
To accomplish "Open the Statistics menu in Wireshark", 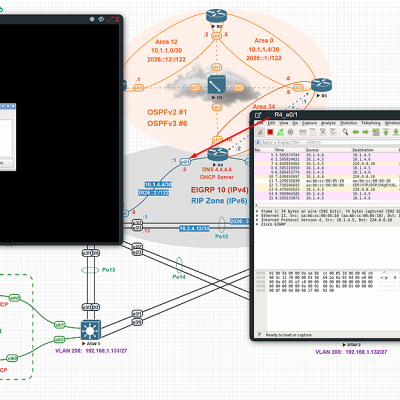I will [349, 123].
